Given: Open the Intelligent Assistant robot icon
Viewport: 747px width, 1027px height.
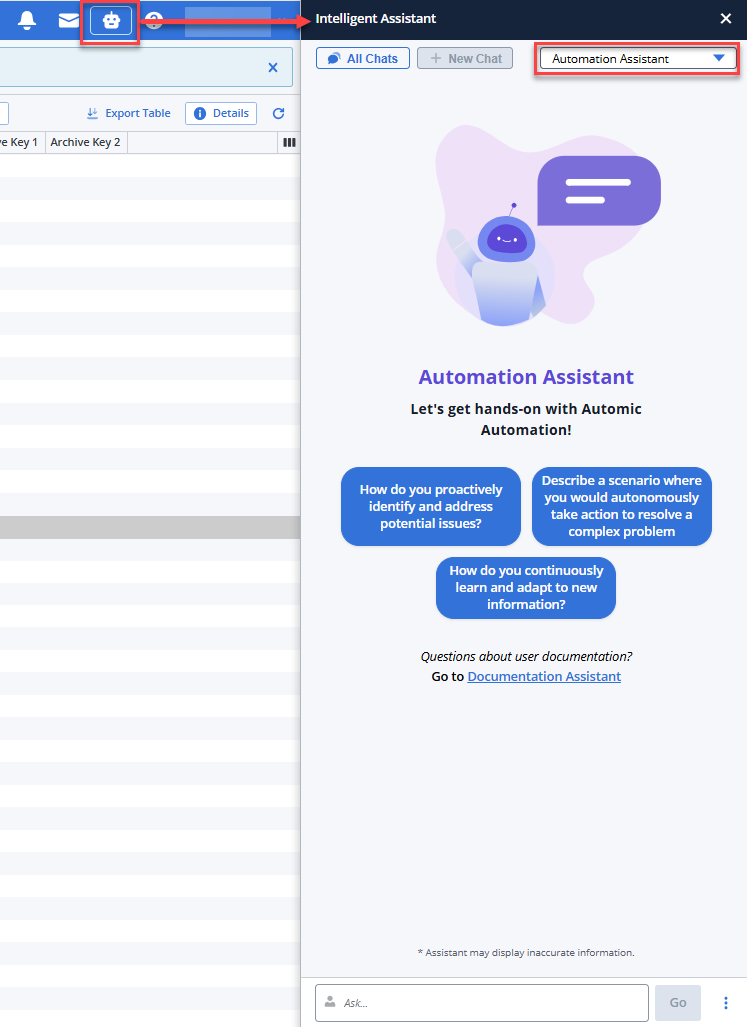Looking at the screenshot, I should click(x=111, y=20).
